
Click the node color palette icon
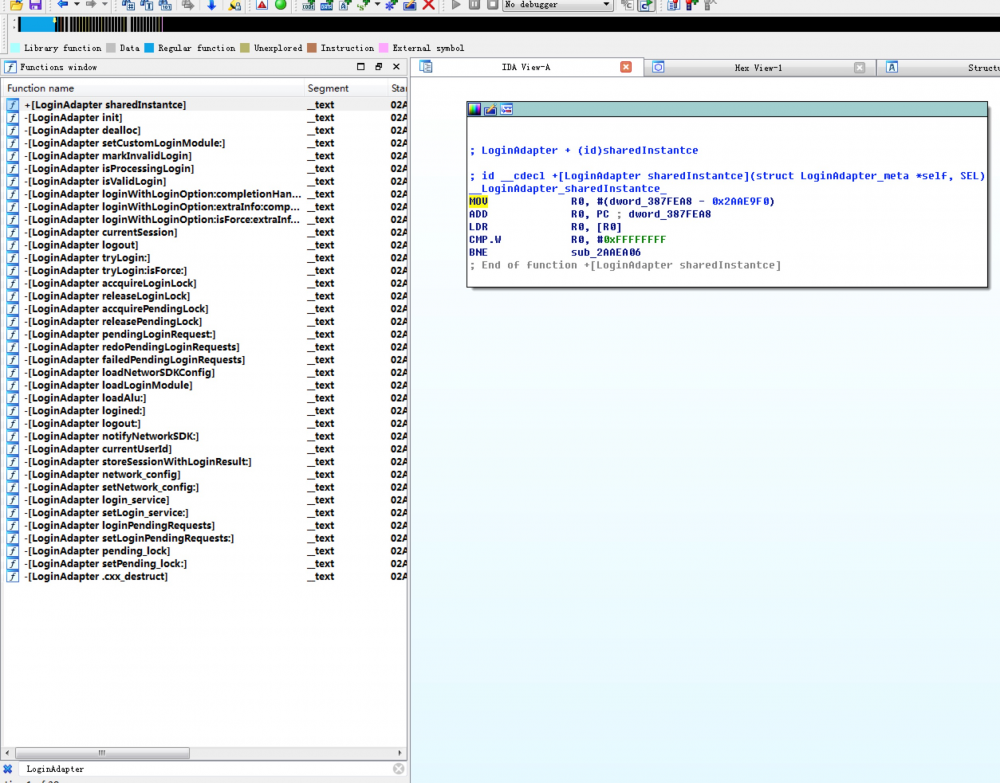pyautogui.click(x=475, y=109)
